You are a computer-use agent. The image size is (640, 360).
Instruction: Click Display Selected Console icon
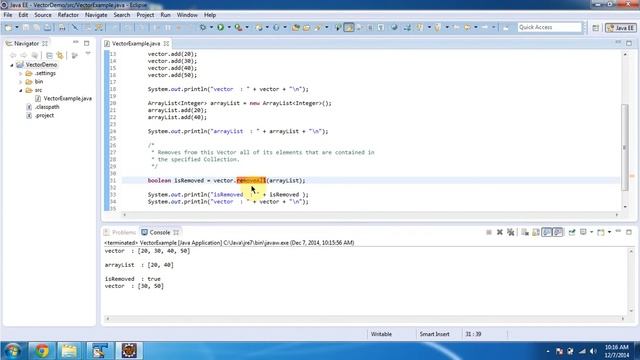pyautogui.click(x=583, y=232)
